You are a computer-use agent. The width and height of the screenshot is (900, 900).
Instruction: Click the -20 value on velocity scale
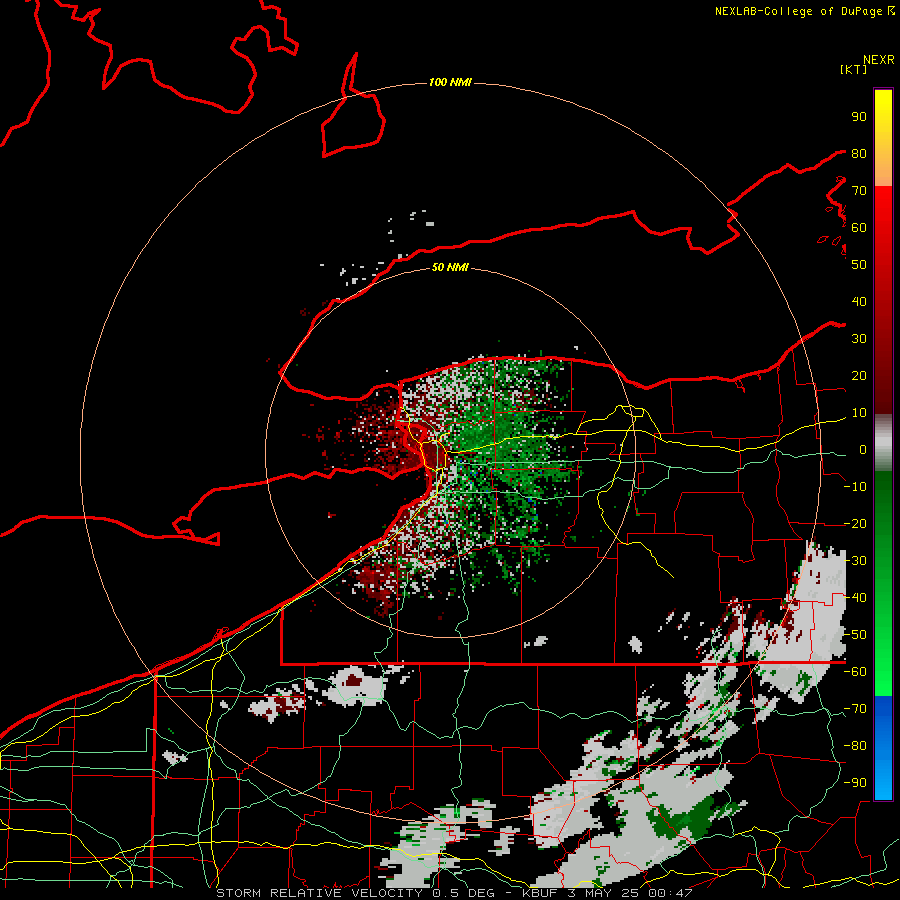click(855, 524)
